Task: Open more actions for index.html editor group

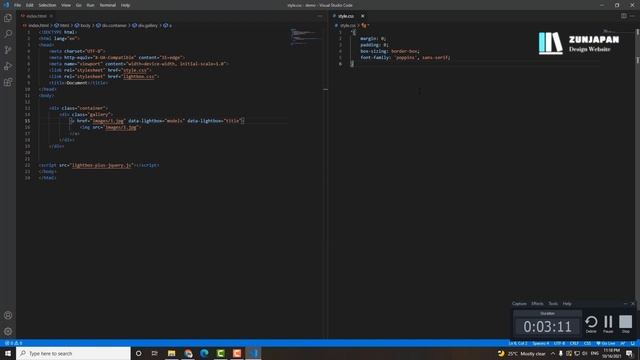Action: (320, 16)
